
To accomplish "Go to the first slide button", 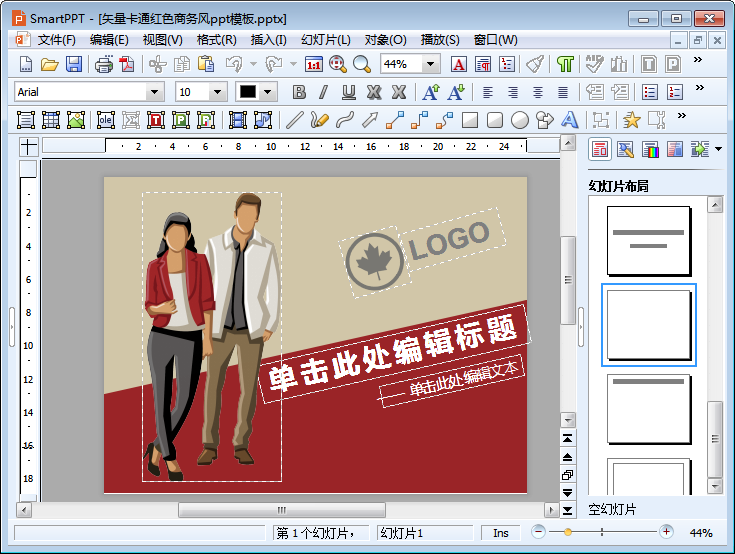I will click(x=567, y=439).
